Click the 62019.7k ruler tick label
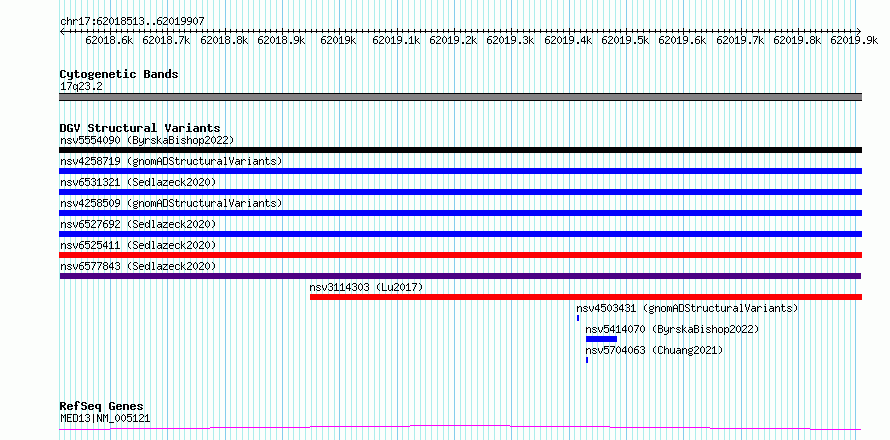The image size is (890, 440). (740, 40)
